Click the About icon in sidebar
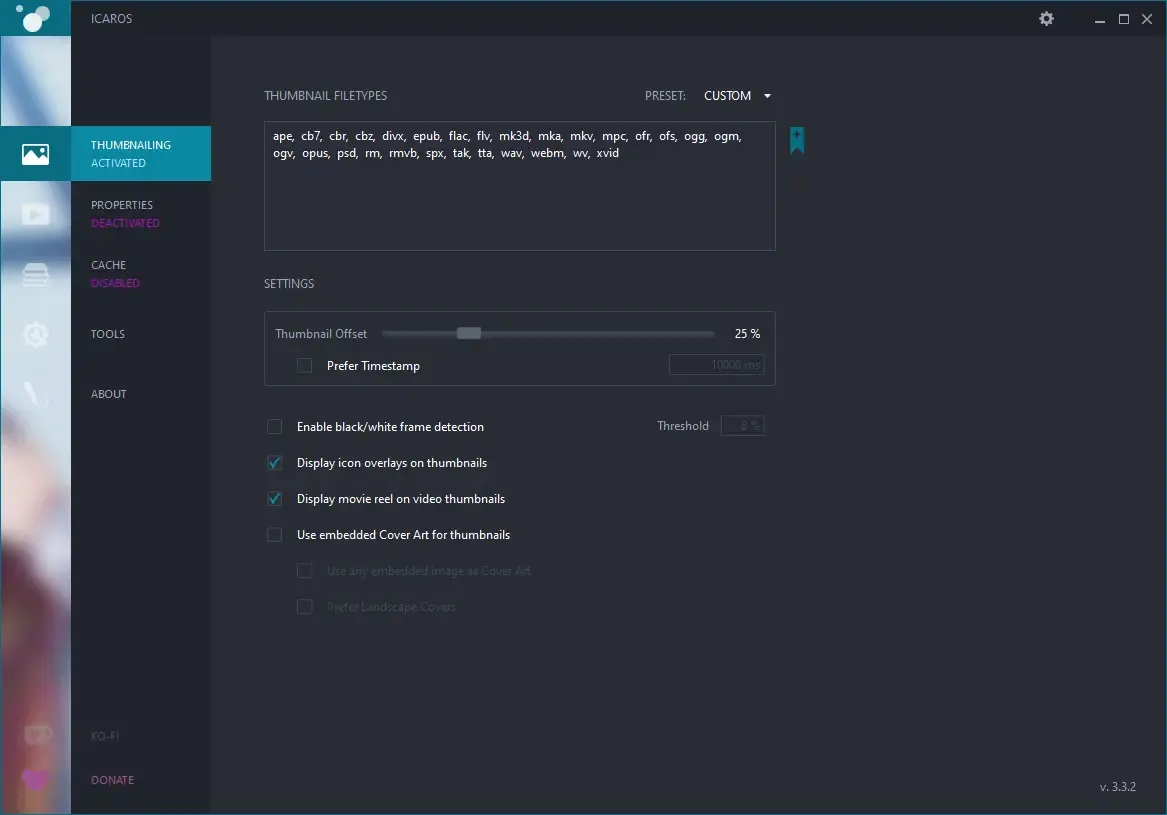1167x815 pixels. pyautogui.click(x=36, y=394)
